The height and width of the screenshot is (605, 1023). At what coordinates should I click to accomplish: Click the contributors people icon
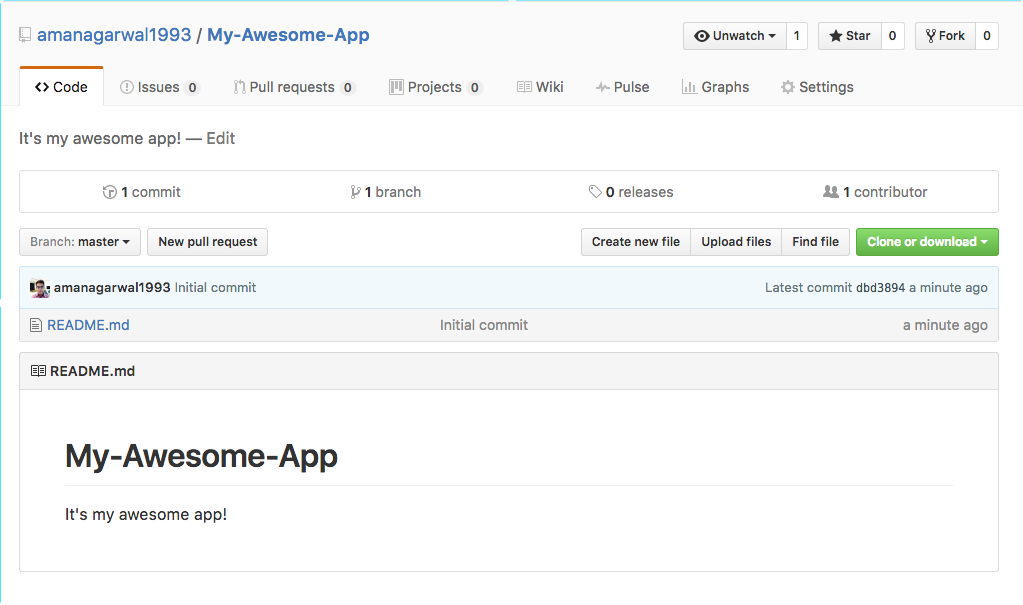[830, 192]
